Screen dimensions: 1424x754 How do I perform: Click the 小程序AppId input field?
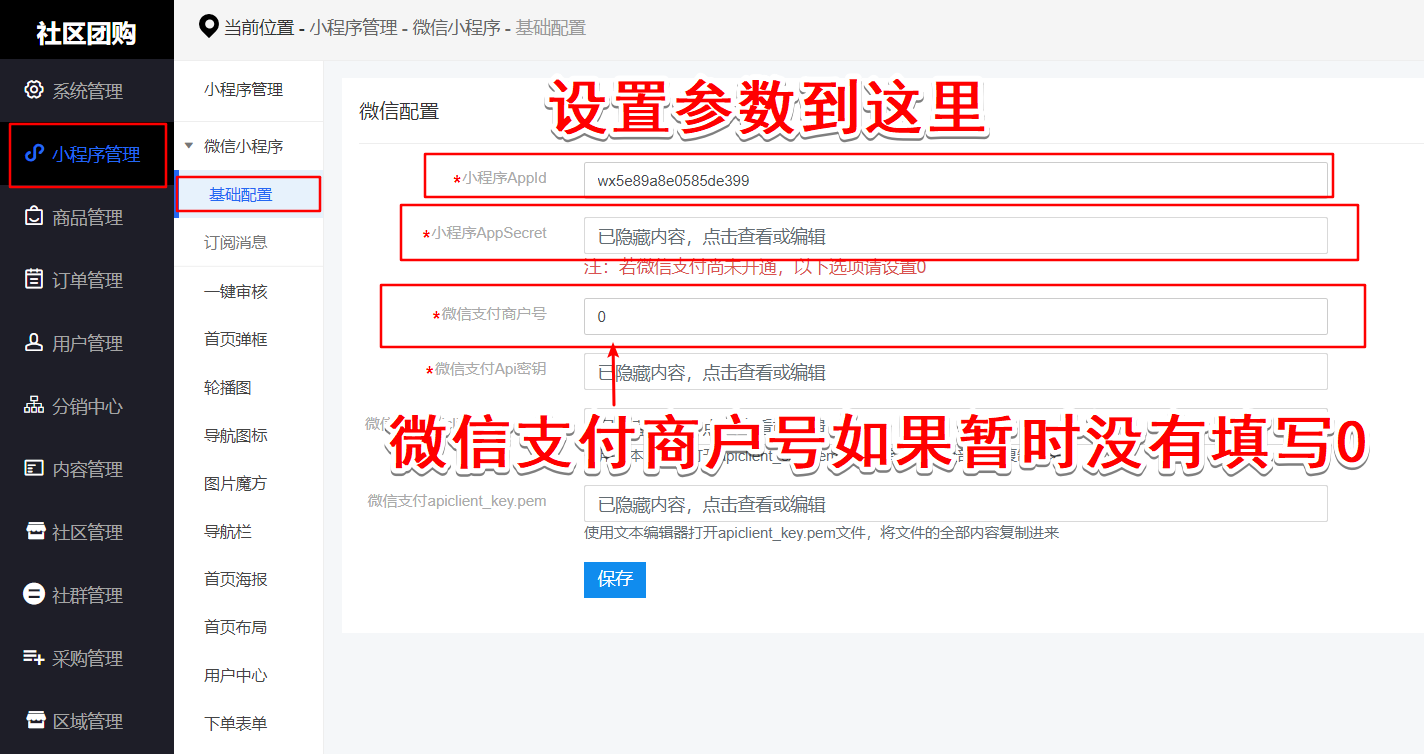point(955,181)
